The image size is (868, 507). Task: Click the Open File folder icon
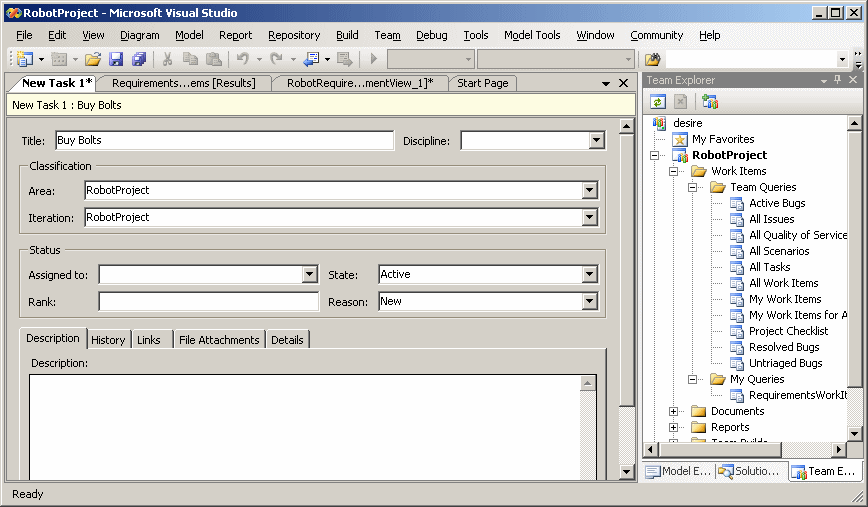click(92, 60)
